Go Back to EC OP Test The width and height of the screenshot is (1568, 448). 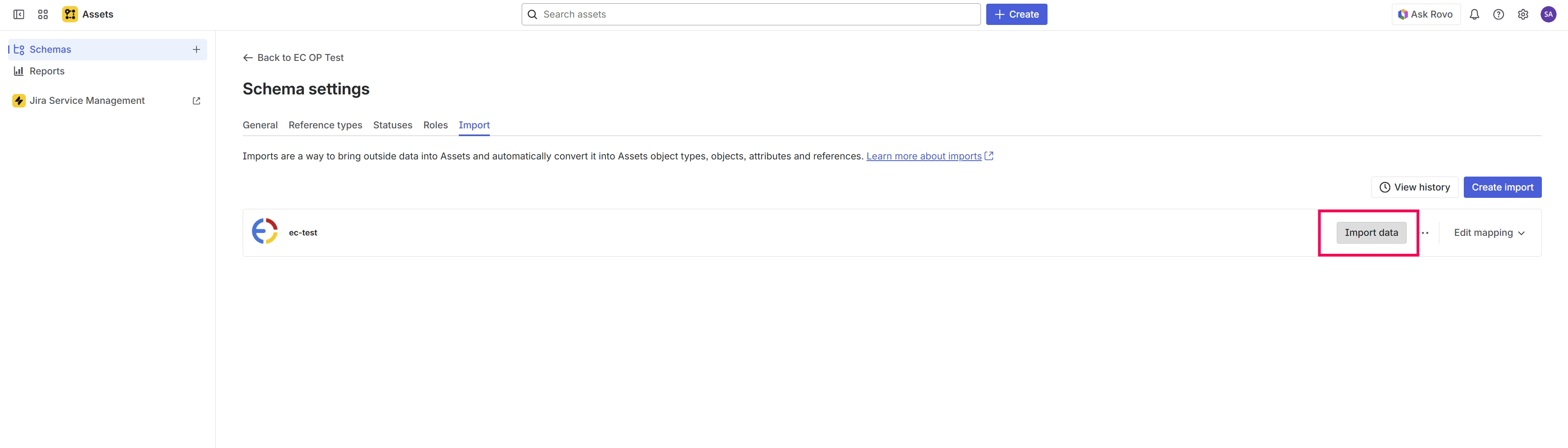pyautogui.click(x=293, y=58)
